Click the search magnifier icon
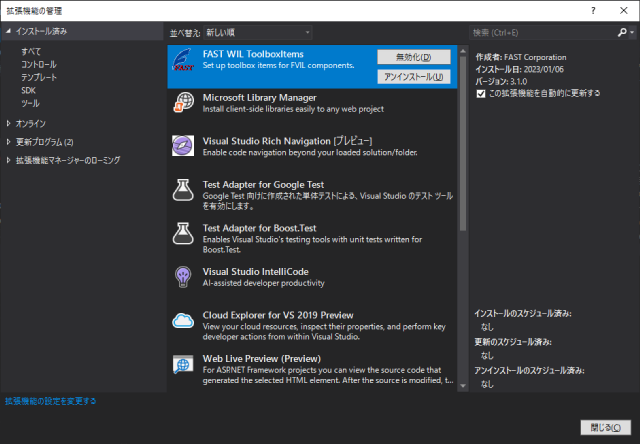Screen dimensions: 640x444 point(622,32)
